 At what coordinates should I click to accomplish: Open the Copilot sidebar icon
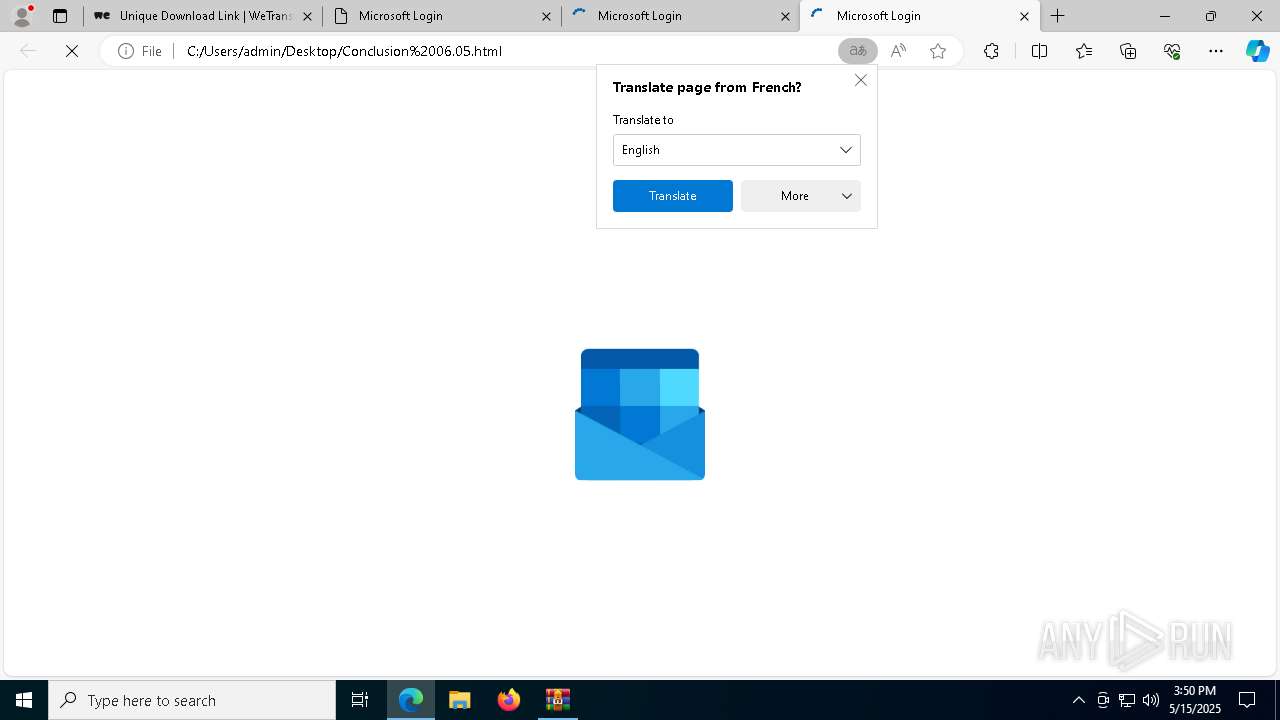click(x=1257, y=51)
